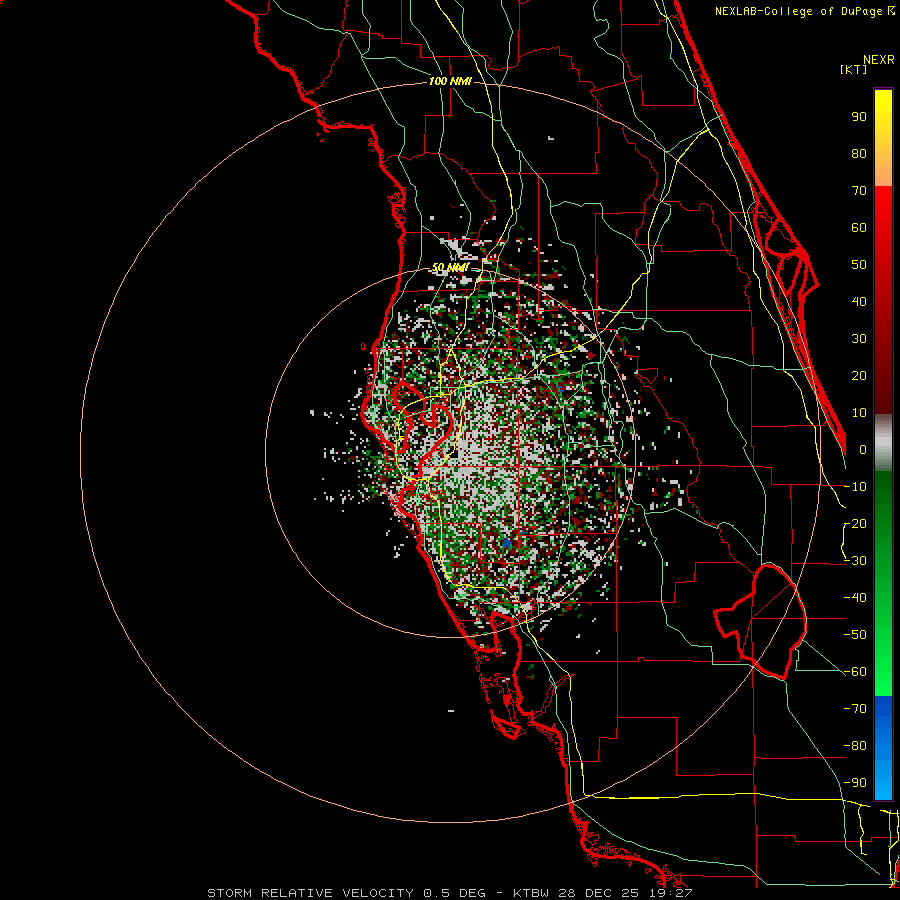
Task: Click the -50 value on the scale
Action: (855, 635)
